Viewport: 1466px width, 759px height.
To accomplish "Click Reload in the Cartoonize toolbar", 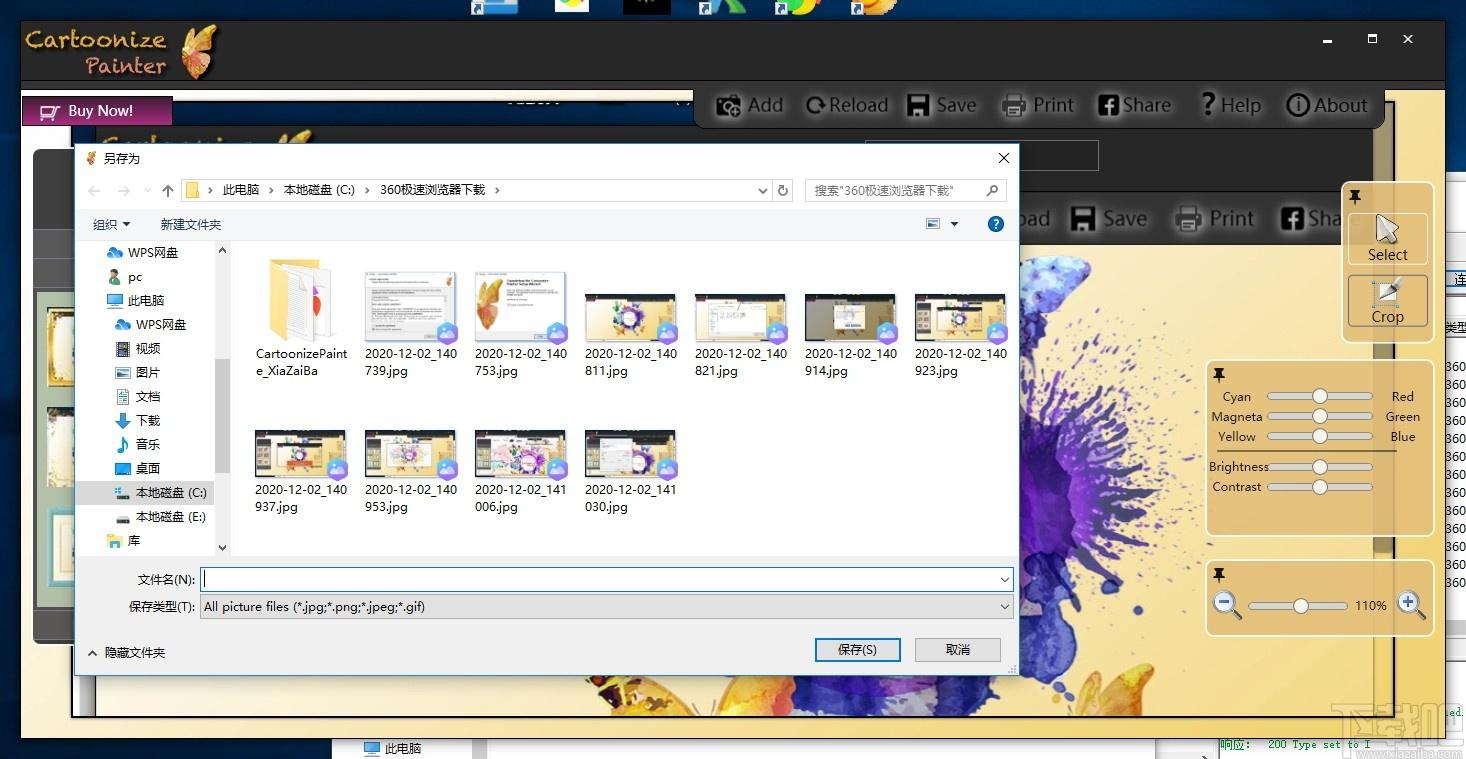I will click(x=846, y=105).
